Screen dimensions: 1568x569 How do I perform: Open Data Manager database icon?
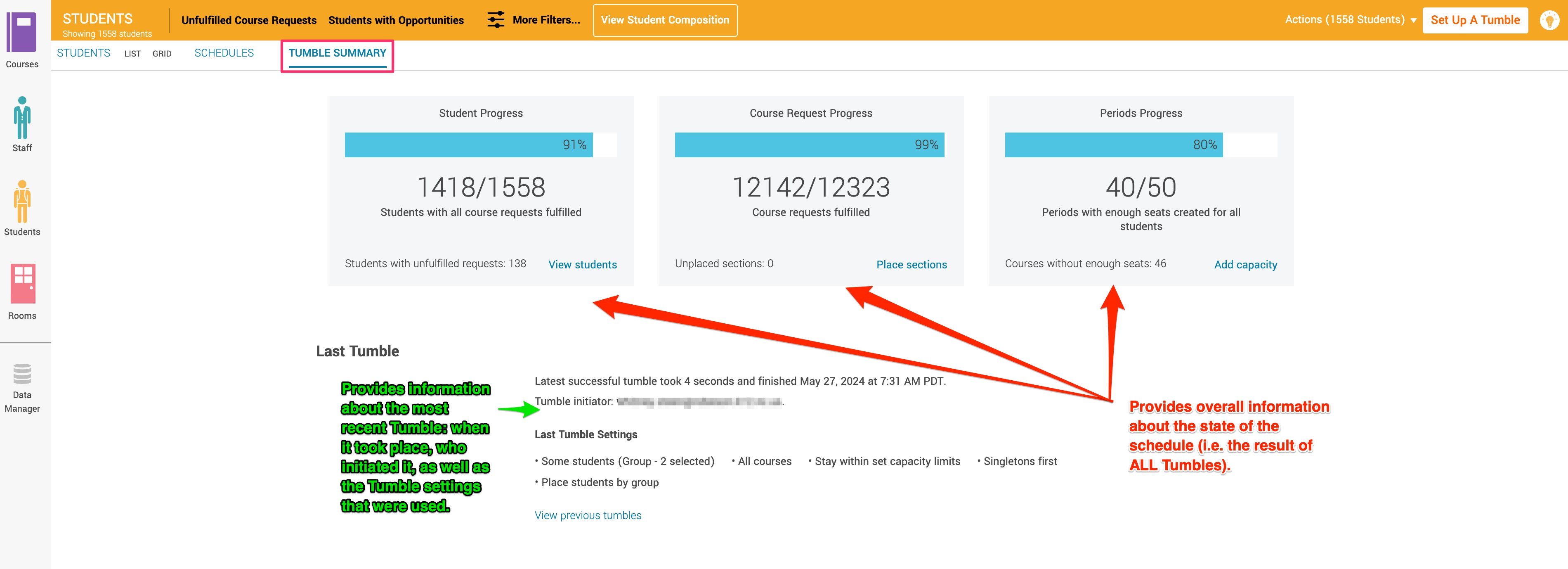[x=22, y=373]
